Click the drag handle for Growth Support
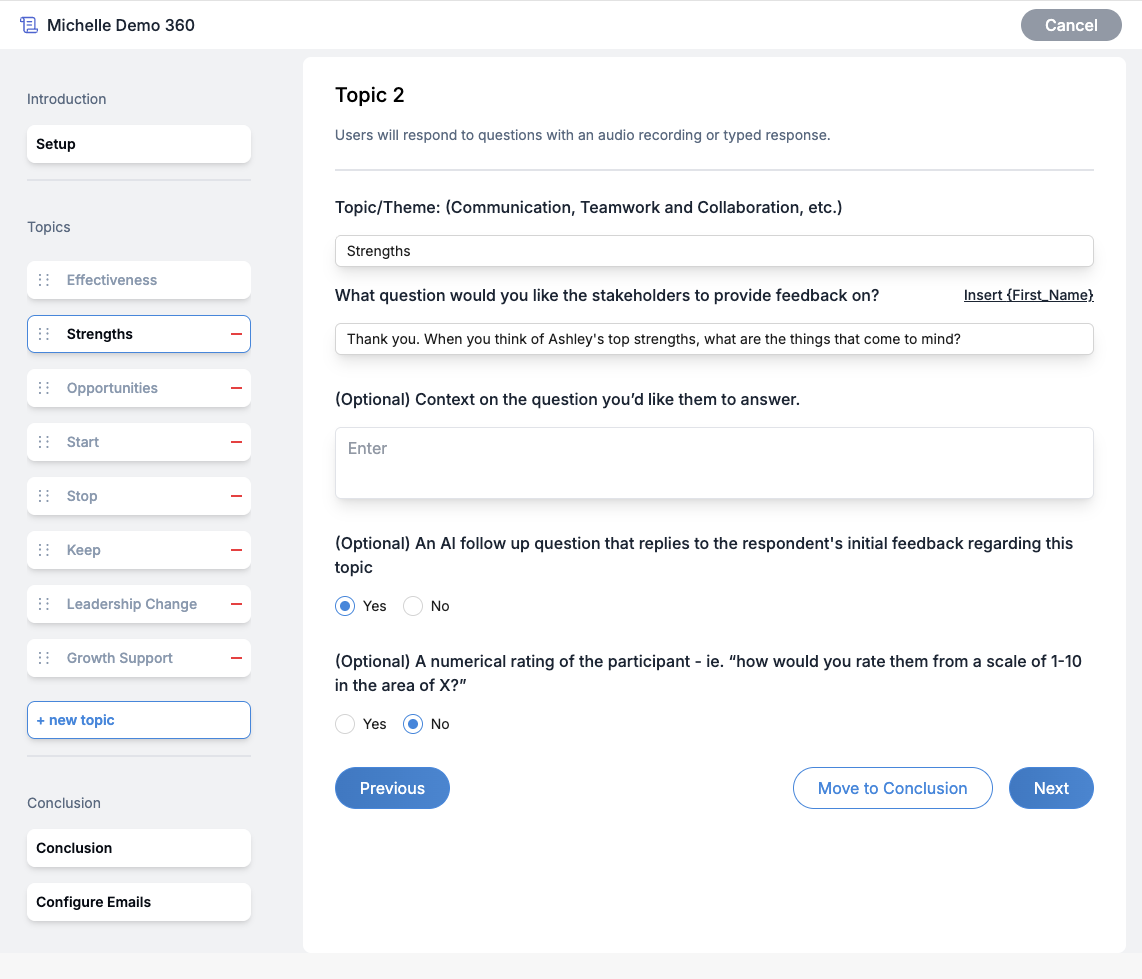This screenshot has height=979, width=1142. (43, 658)
